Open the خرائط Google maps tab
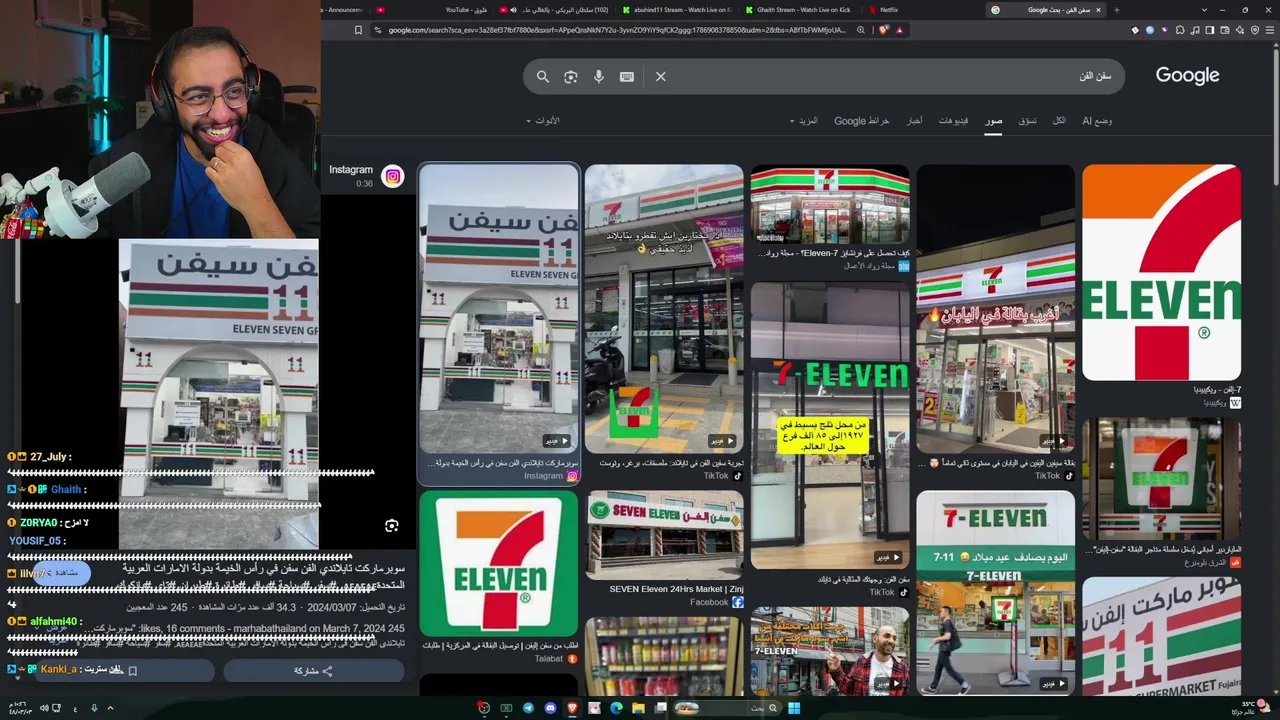Screen dimensions: 1280x720 click(862, 121)
